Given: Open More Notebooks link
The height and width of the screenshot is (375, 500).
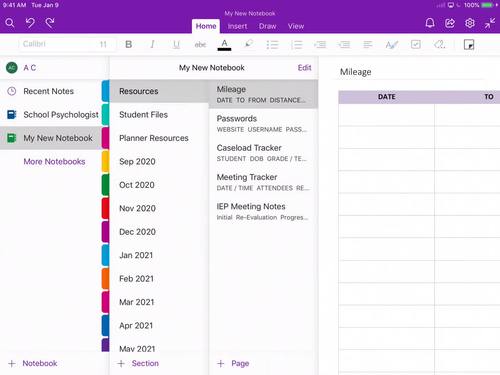Looking at the screenshot, I should pos(54,162).
